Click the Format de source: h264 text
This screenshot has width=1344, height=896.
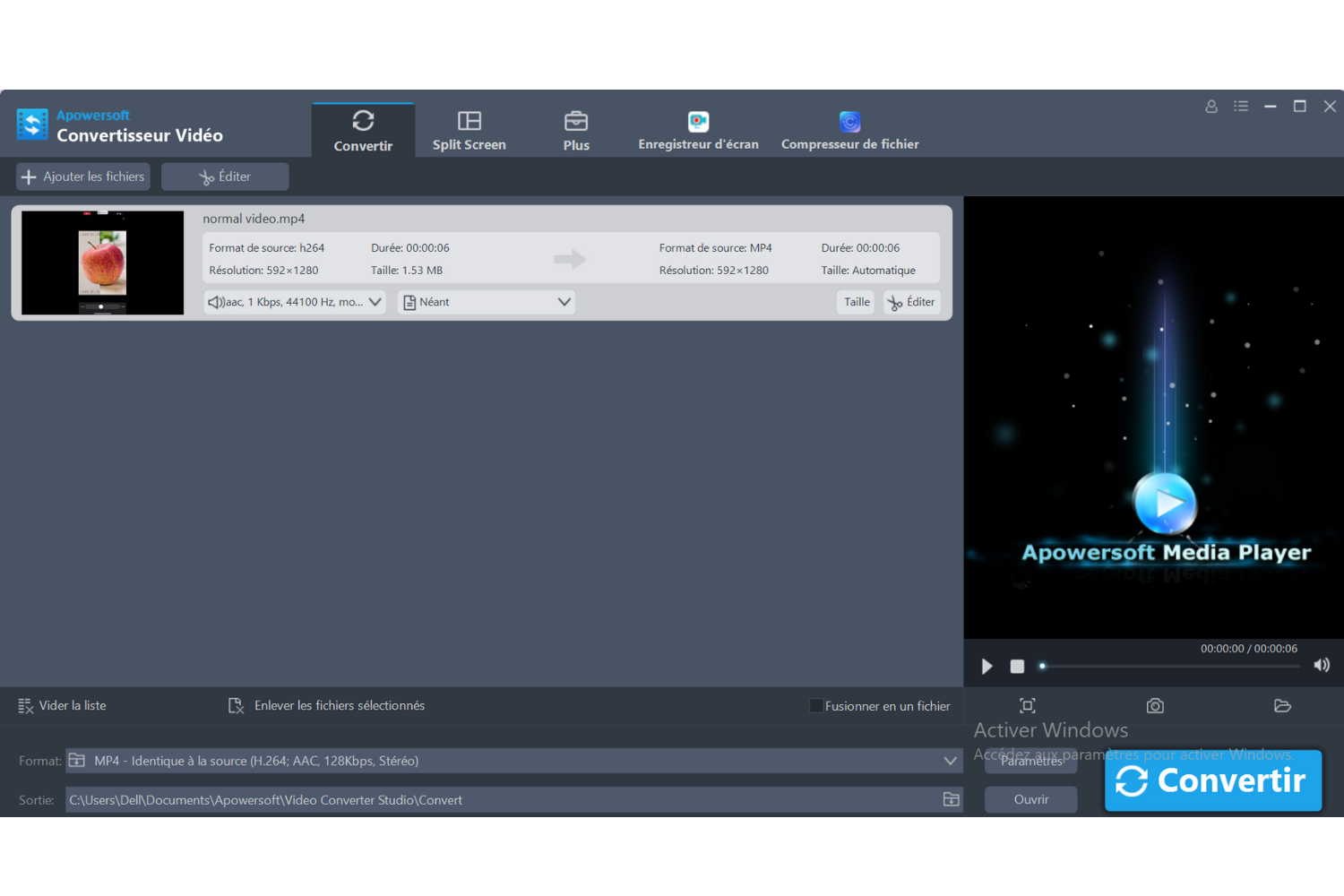coord(267,248)
